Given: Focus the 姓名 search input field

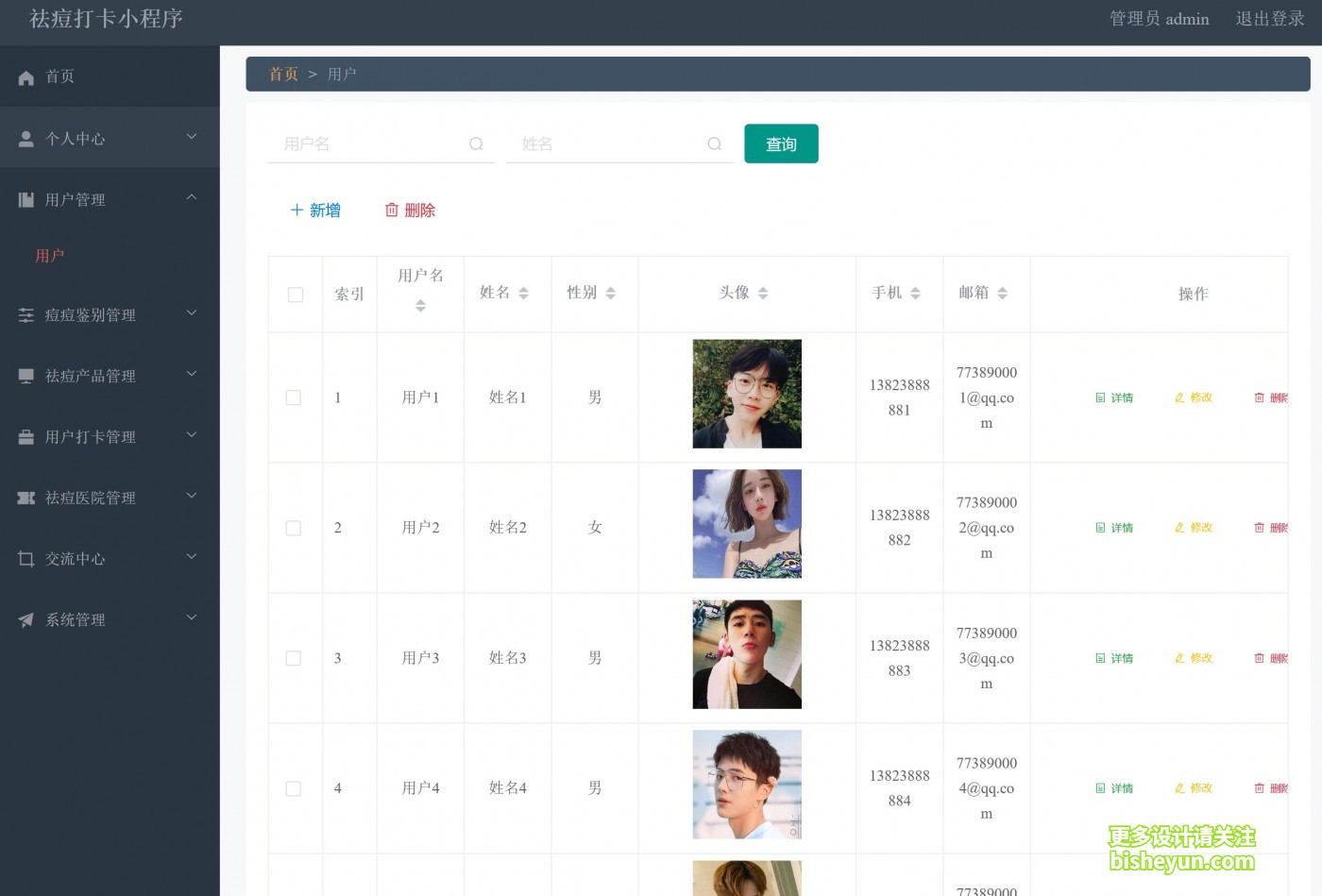Looking at the screenshot, I should (619, 144).
